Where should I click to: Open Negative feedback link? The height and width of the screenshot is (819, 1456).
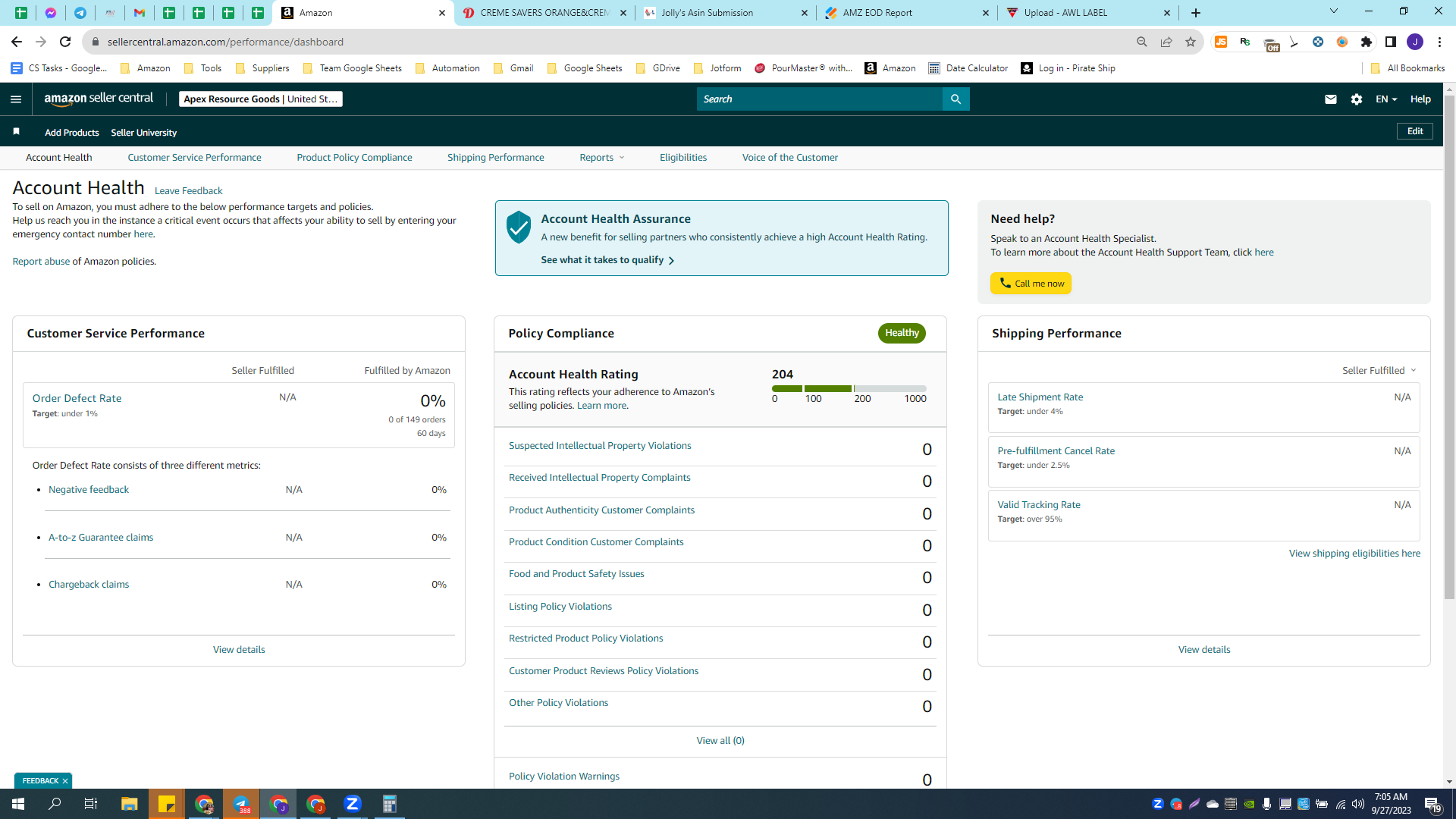tap(89, 490)
